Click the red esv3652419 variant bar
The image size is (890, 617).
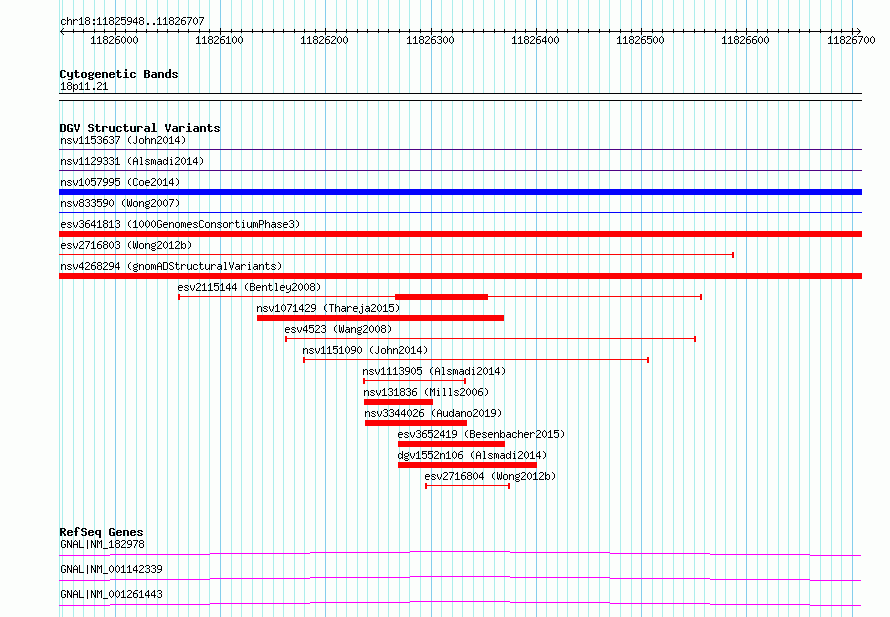coord(451,444)
